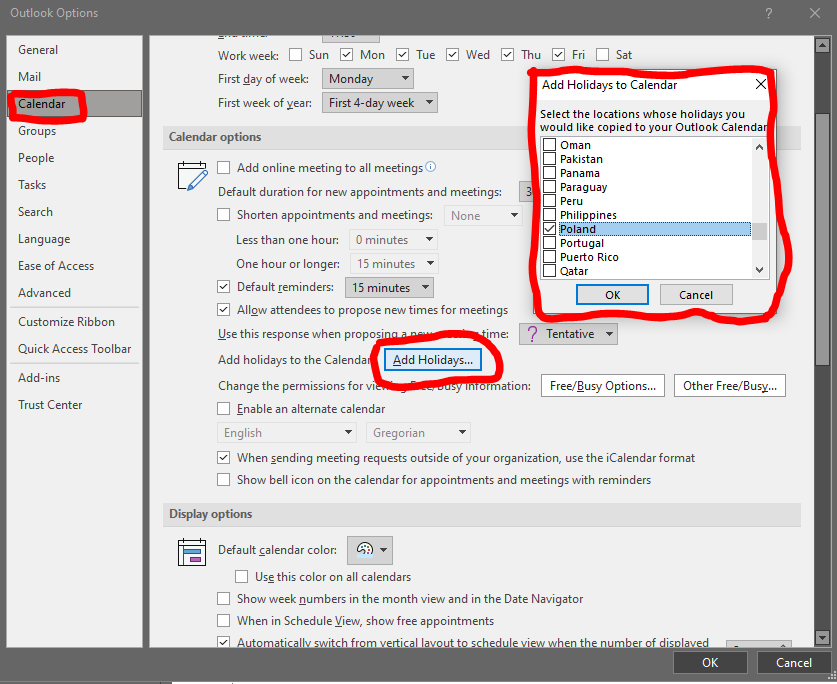Image resolution: width=837 pixels, height=684 pixels.
Task: Close the Add Holidays to Calendar dialog
Action: 761,85
